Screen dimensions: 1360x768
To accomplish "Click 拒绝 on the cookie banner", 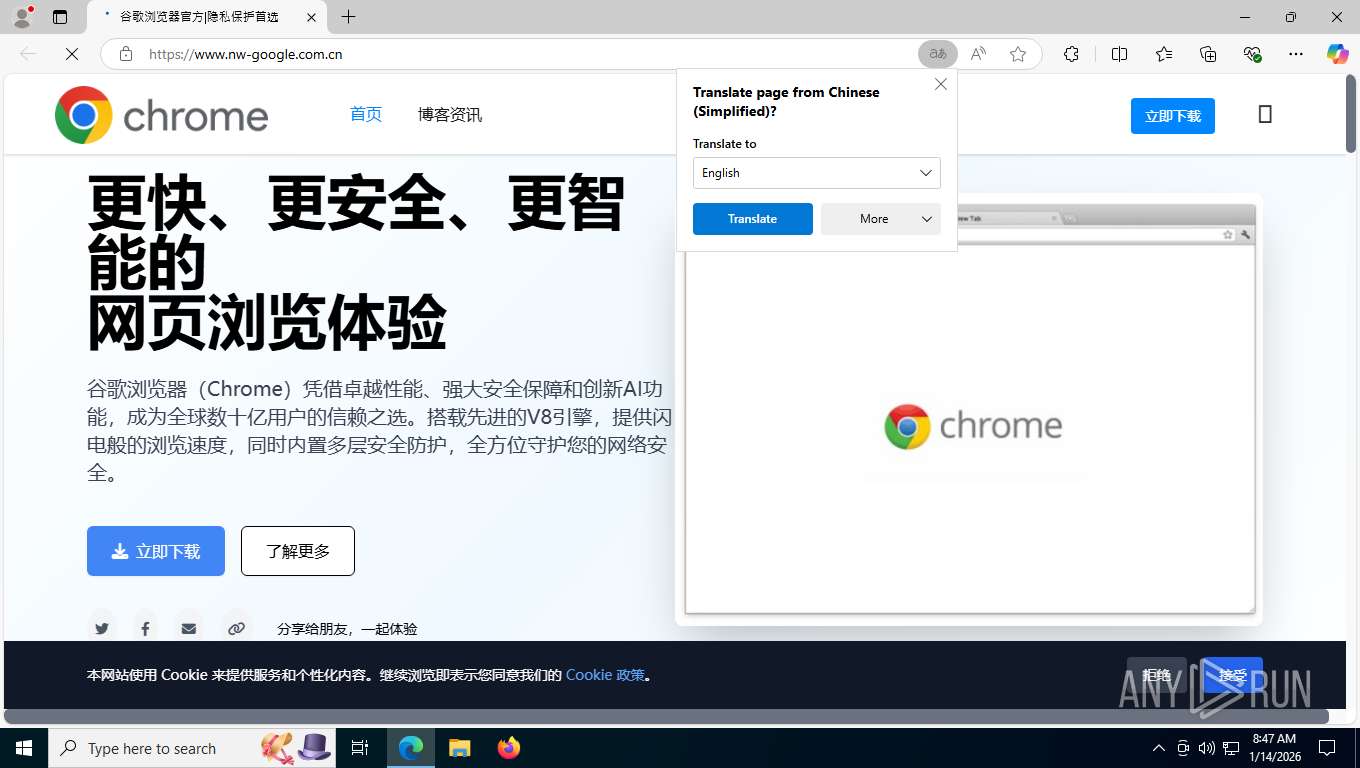I will pos(1156,675).
